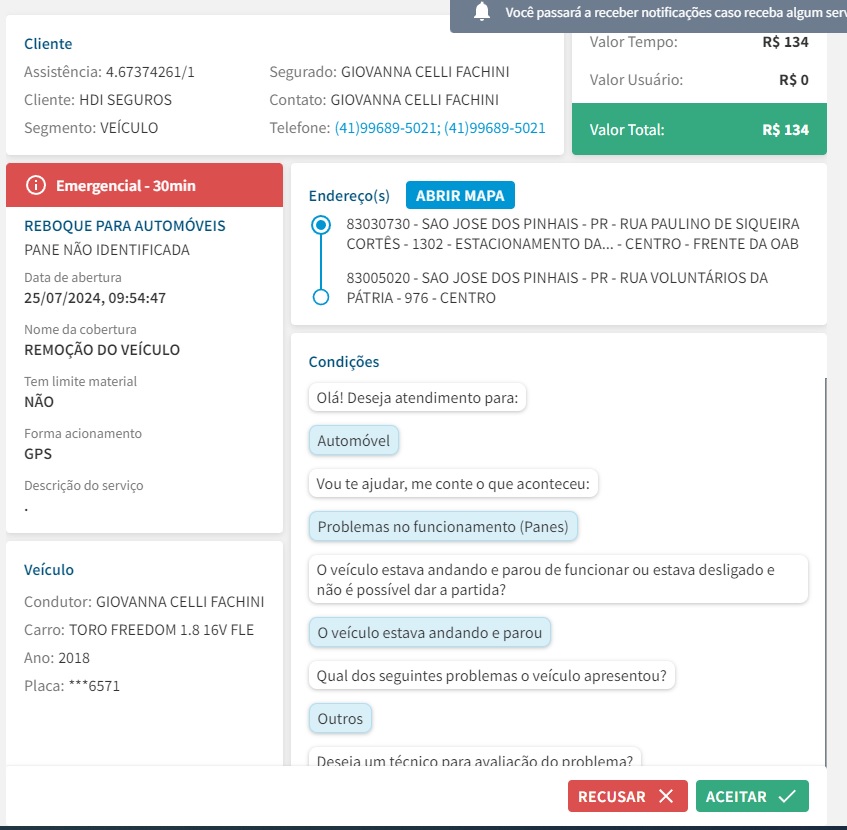
Task: Click REMOÇÃO DO VEÍCULO coverage name
Action: tap(102, 350)
